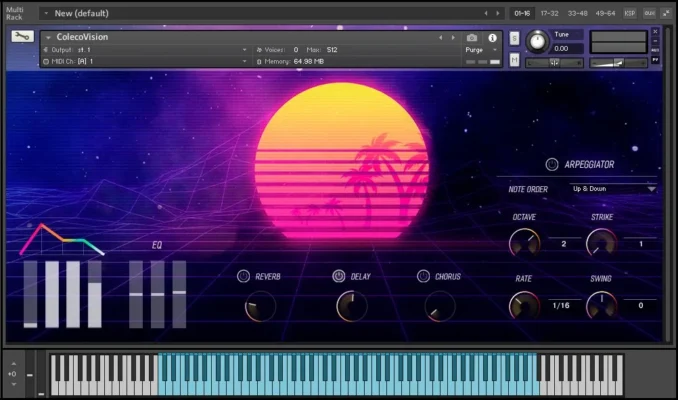Viewport: 678px width, 400px height.
Task: Switch to the 33-48 rack page
Action: point(577,13)
